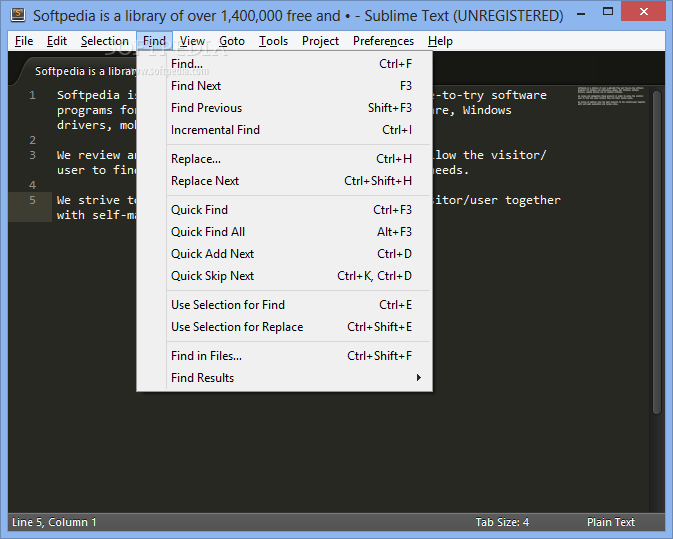The image size is (673, 539).
Task: Open the Tab Size: 4 selector
Action: click(x=502, y=522)
